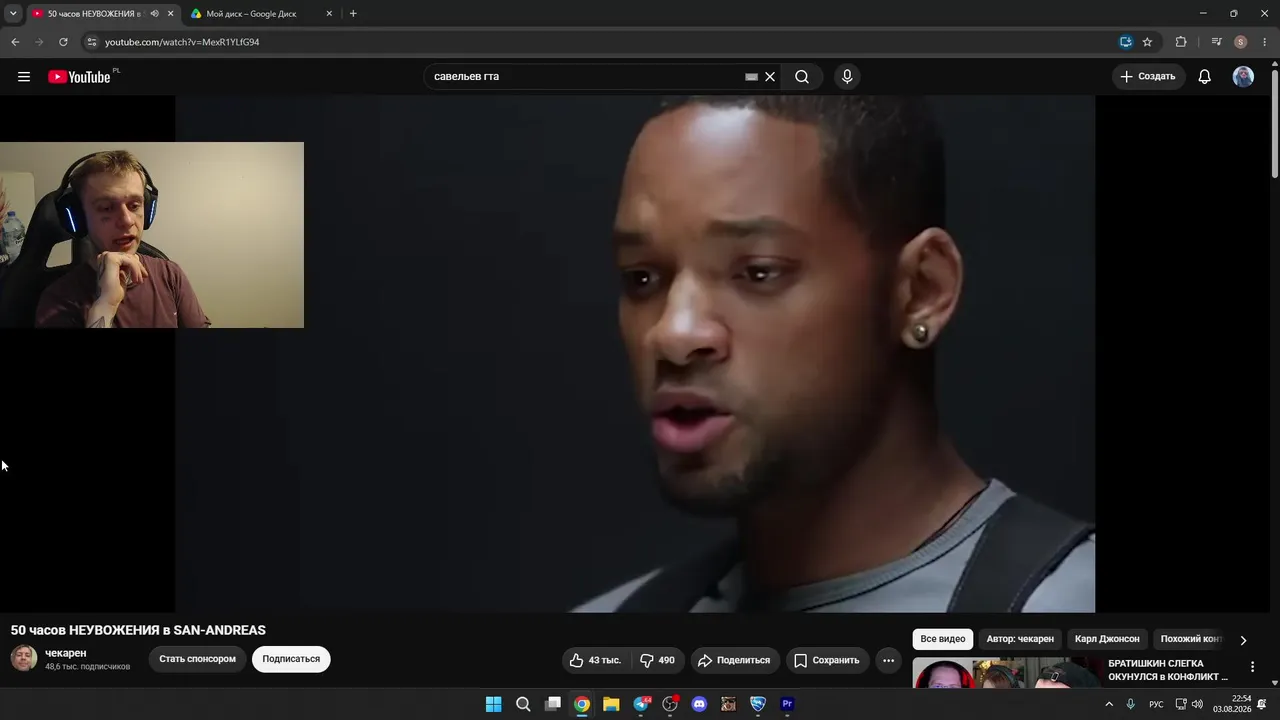This screenshot has height=720, width=1280.
Task: Start voice search with the microphone
Action: (x=847, y=77)
